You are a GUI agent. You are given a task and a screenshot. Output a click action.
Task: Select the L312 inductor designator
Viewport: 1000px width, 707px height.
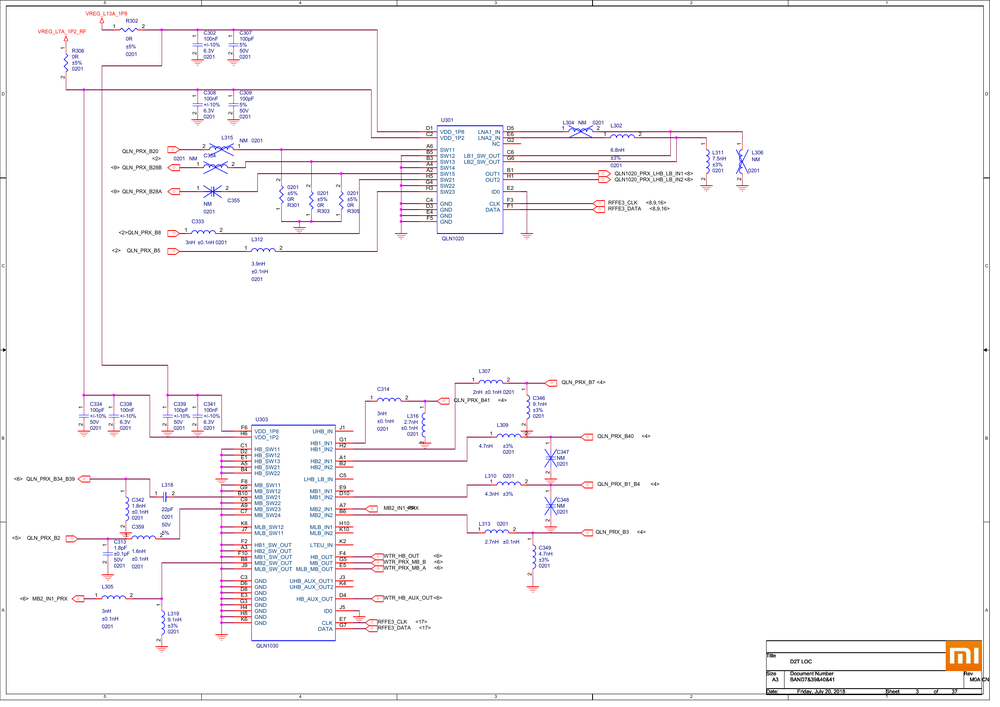(x=257, y=240)
